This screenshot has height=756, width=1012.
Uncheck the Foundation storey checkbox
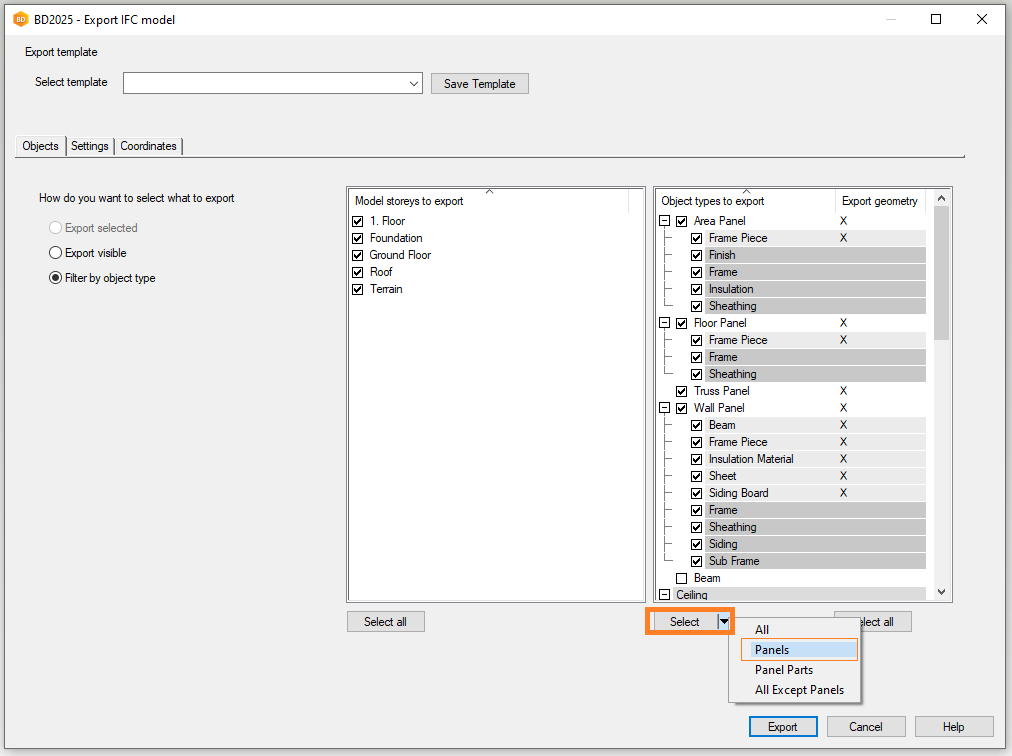[358, 238]
